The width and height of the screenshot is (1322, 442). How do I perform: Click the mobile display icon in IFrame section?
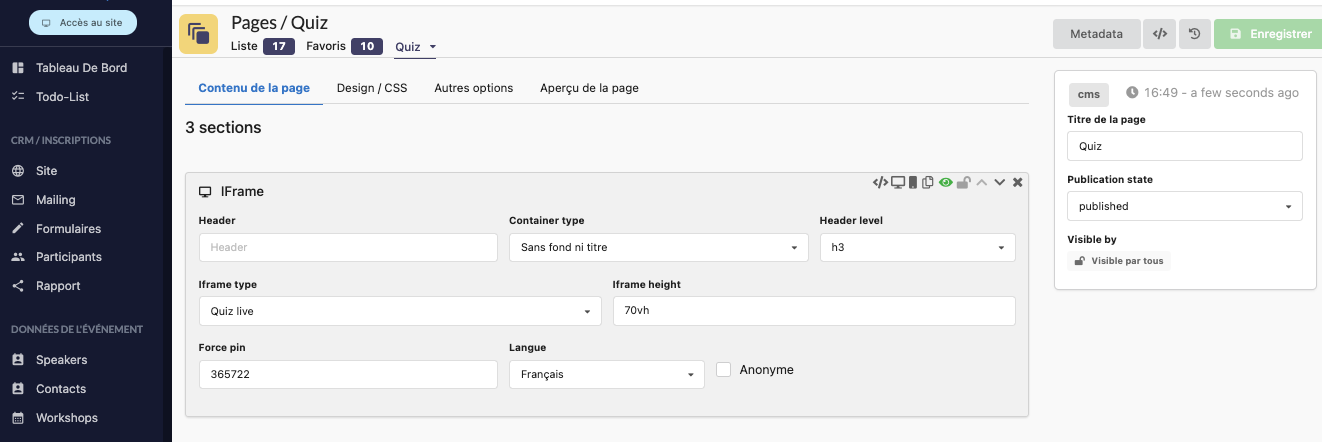click(x=912, y=182)
